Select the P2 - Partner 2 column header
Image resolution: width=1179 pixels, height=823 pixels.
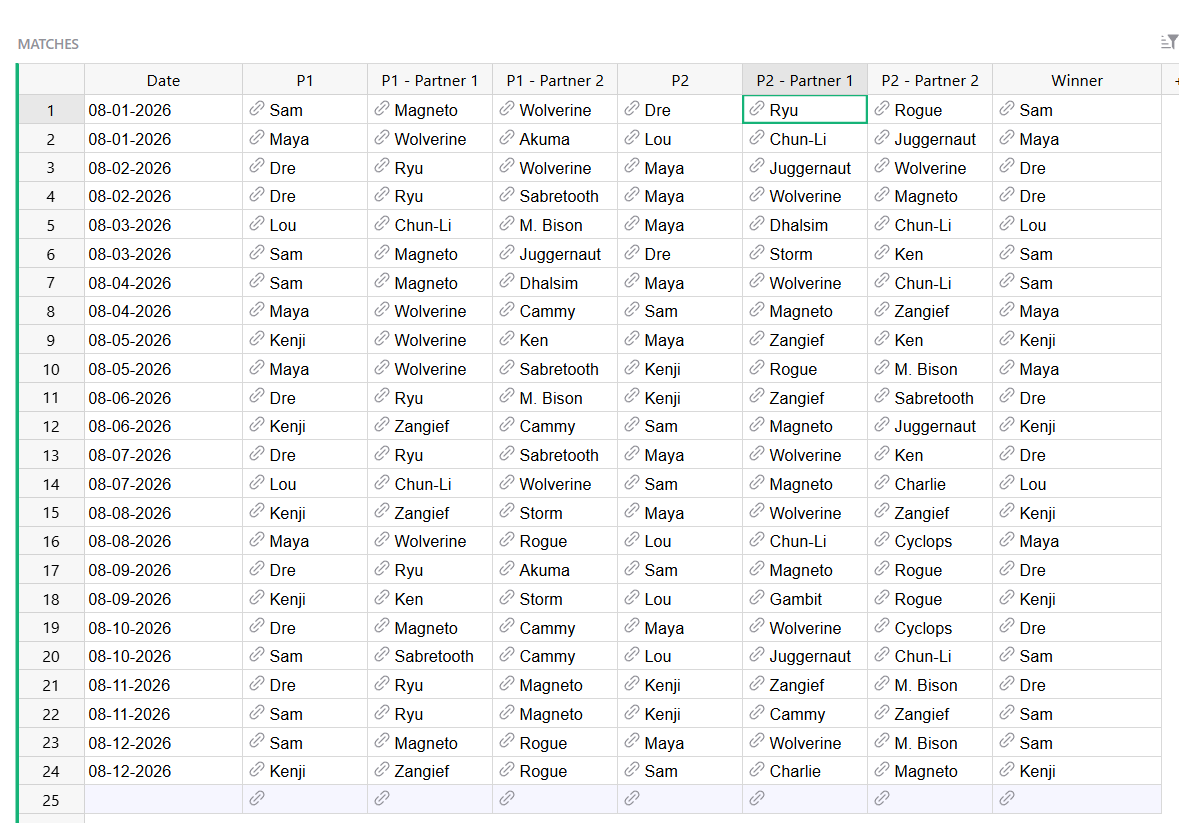[x=930, y=80]
